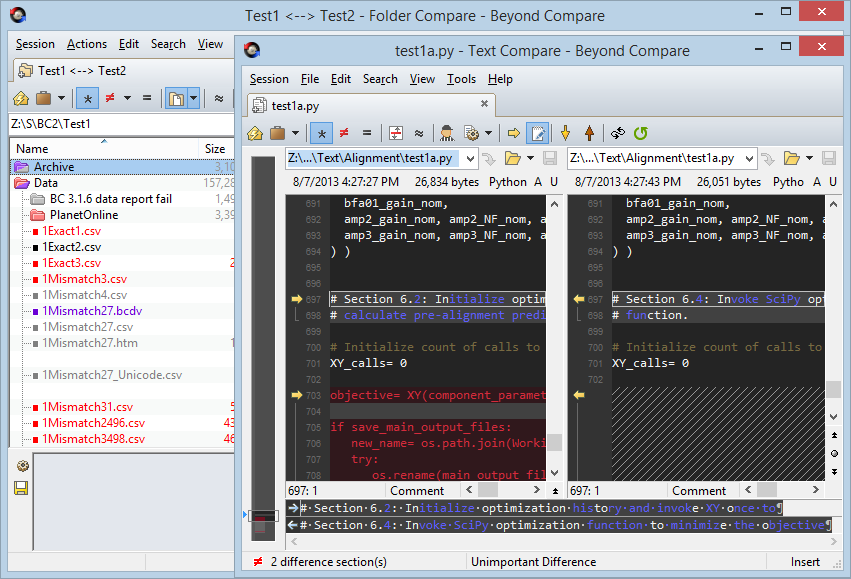This screenshot has width=851, height=579.
Task: Jump to Next Difference down arrow
Action: [x=565, y=132]
